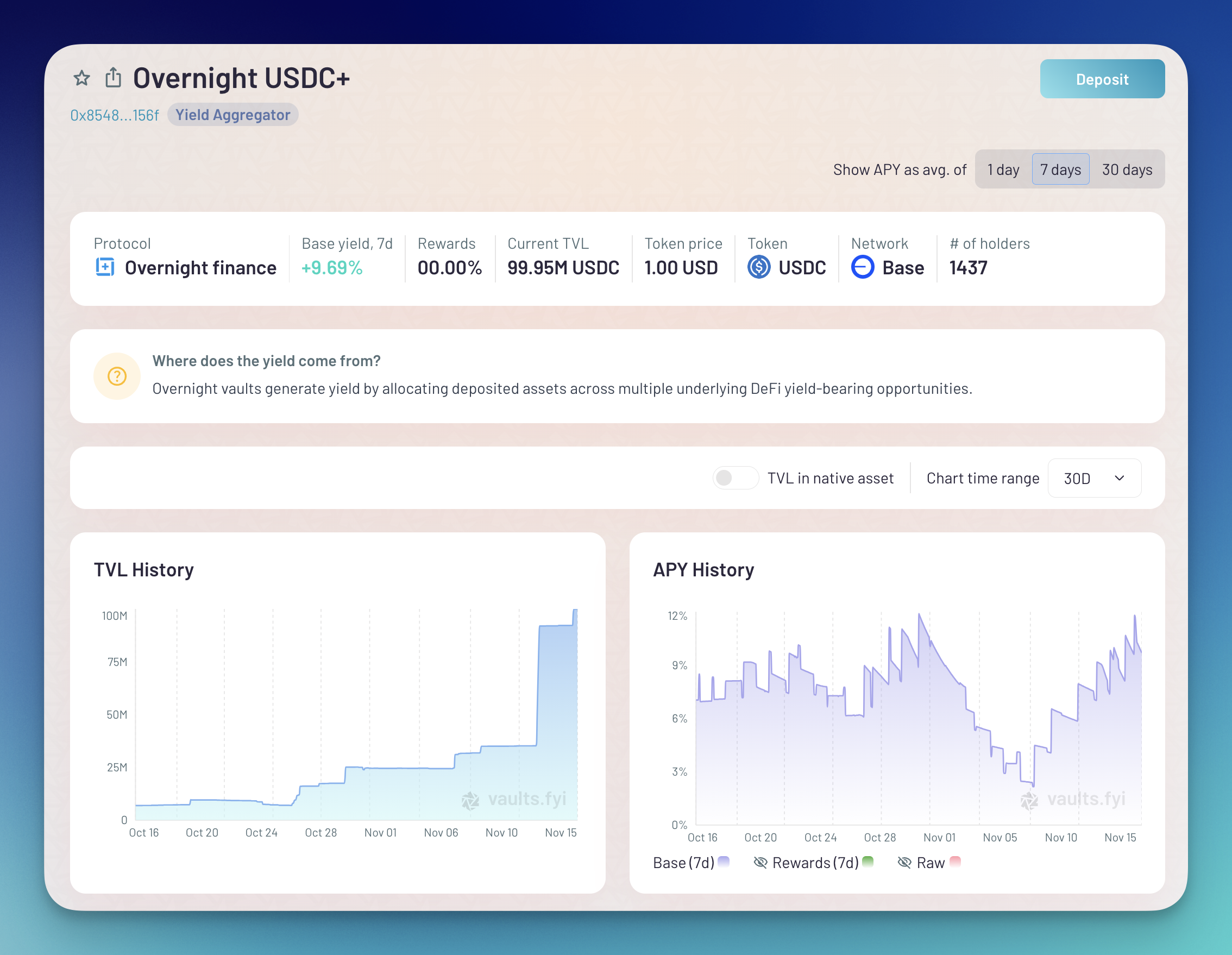Click the Overnight finance protocol logo

105,267
